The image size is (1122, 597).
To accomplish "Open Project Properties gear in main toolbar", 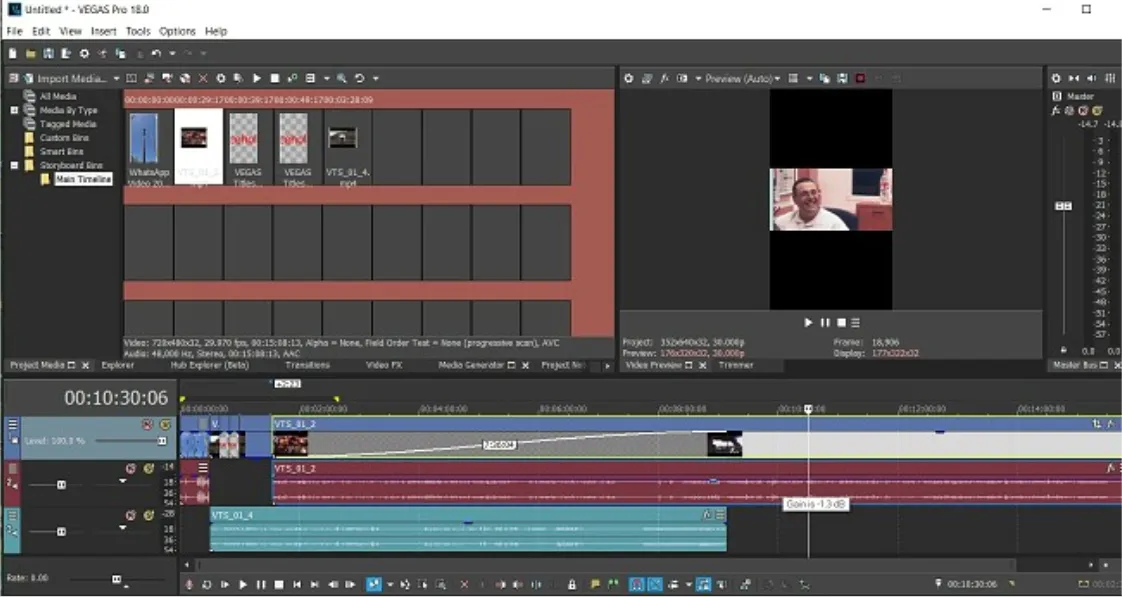I will 84,54.
